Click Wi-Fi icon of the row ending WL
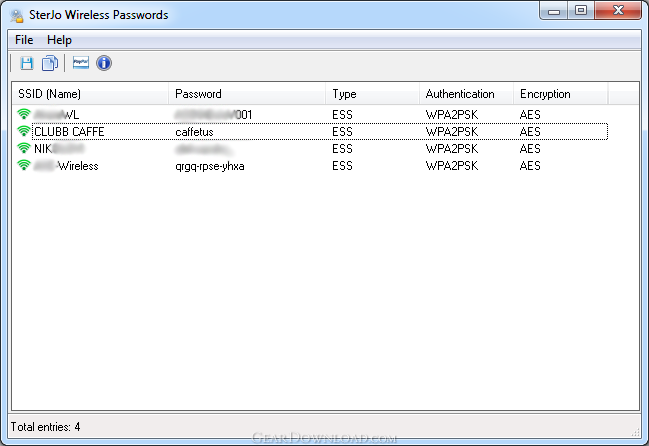This screenshot has width=649, height=446. coord(24,114)
